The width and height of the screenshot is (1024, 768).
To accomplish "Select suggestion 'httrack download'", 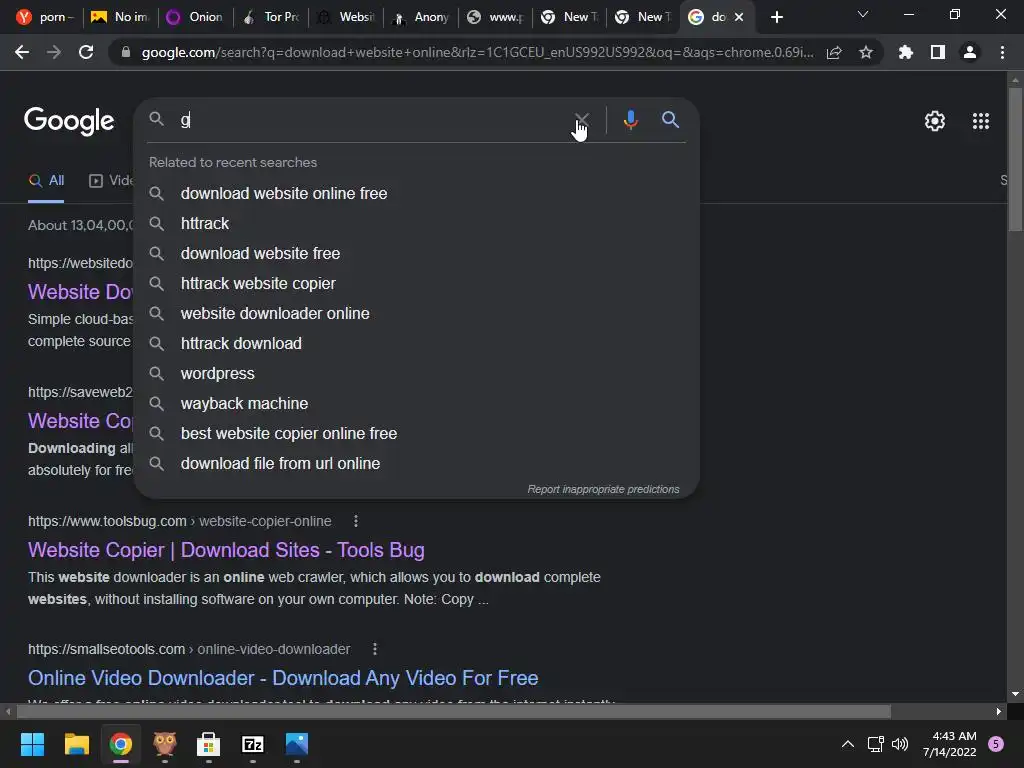I will click(x=417, y=344).
